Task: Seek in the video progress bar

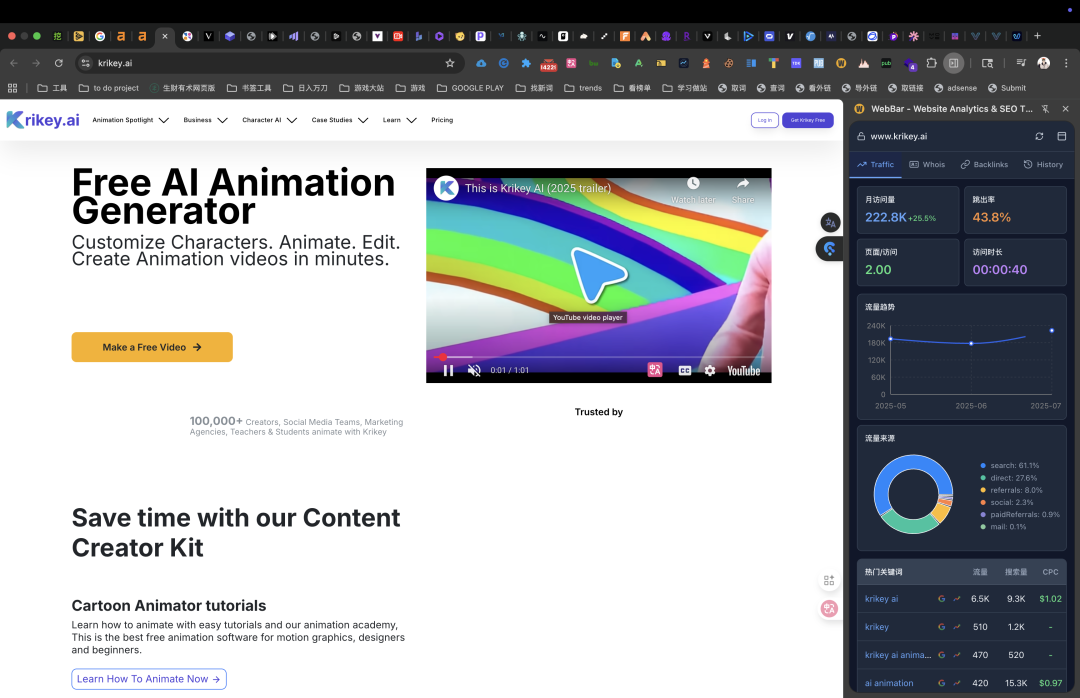Action: [599, 357]
